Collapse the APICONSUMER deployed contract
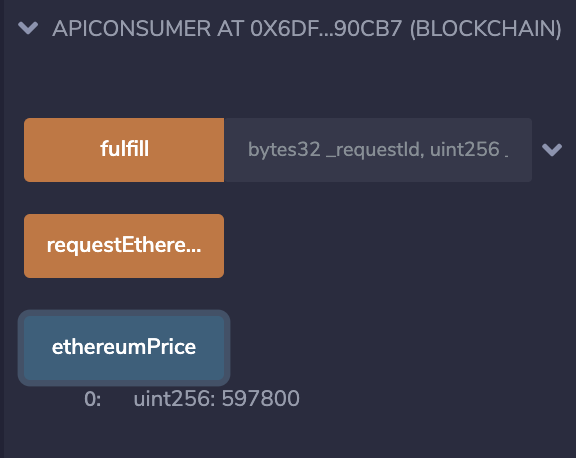Screen dimensions: 576x458 28,28
